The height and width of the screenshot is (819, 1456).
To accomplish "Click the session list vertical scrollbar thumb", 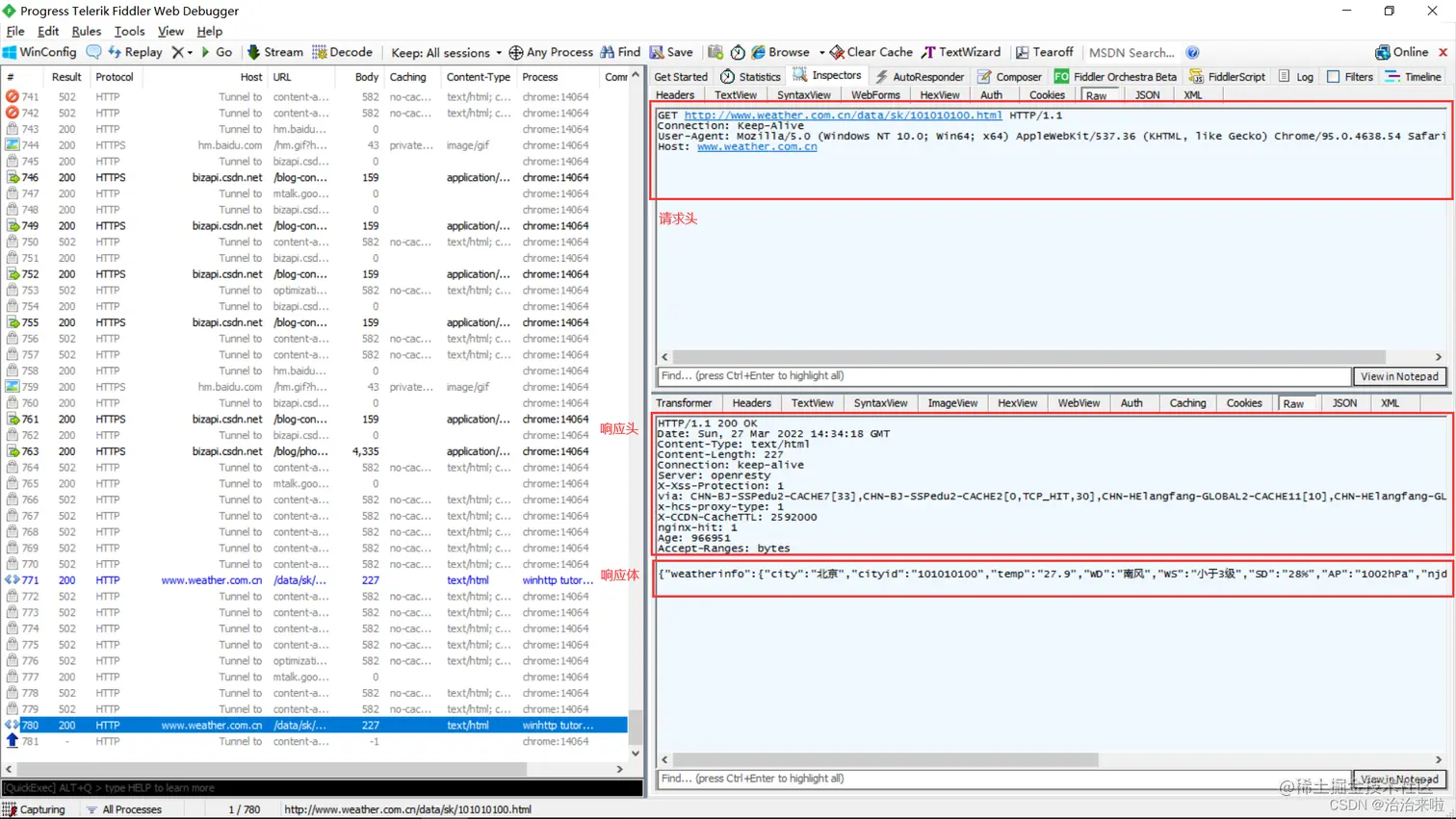I will 636,727.
